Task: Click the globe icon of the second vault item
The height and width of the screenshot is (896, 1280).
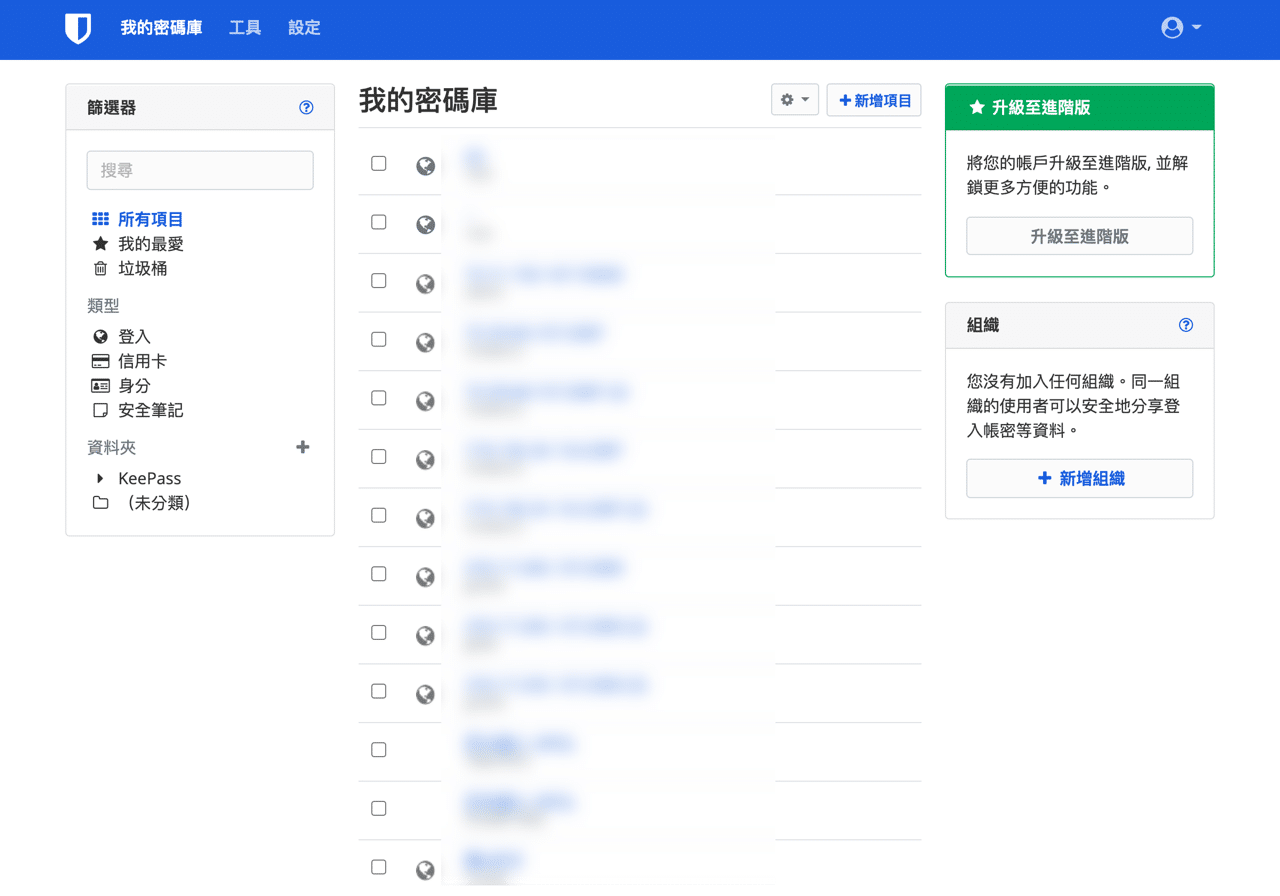Action: pyautogui.click(x=425, y=225)
